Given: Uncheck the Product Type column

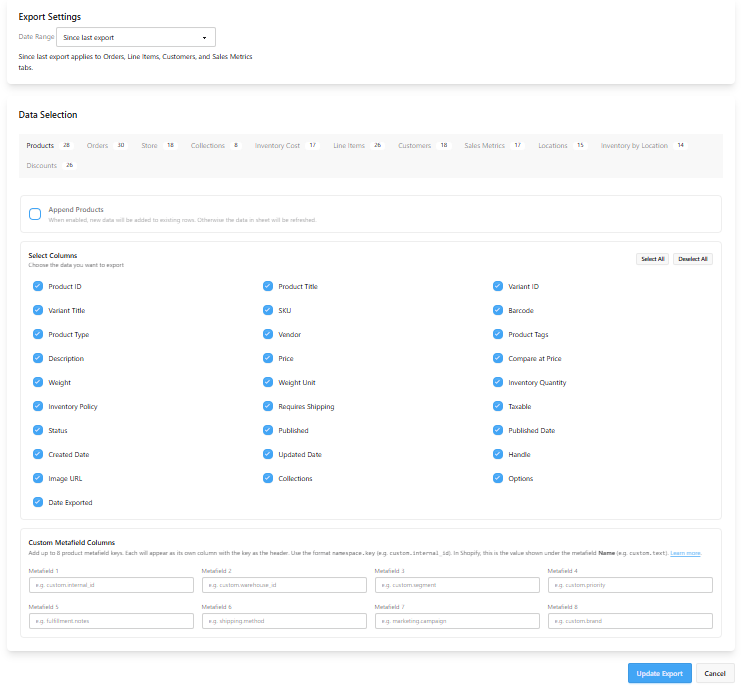Looking at the screenshot, I should point(38,335).
